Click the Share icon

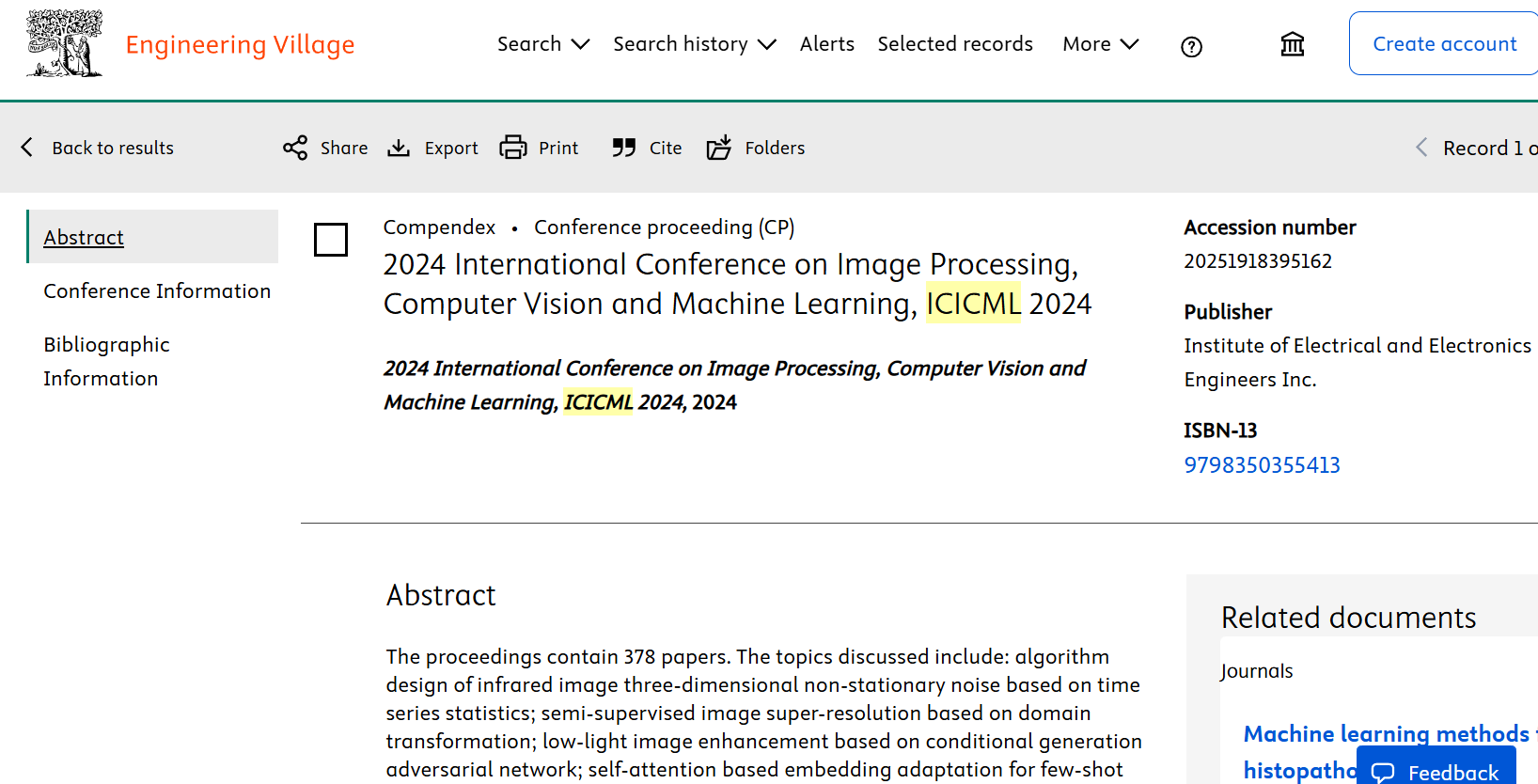295,148
